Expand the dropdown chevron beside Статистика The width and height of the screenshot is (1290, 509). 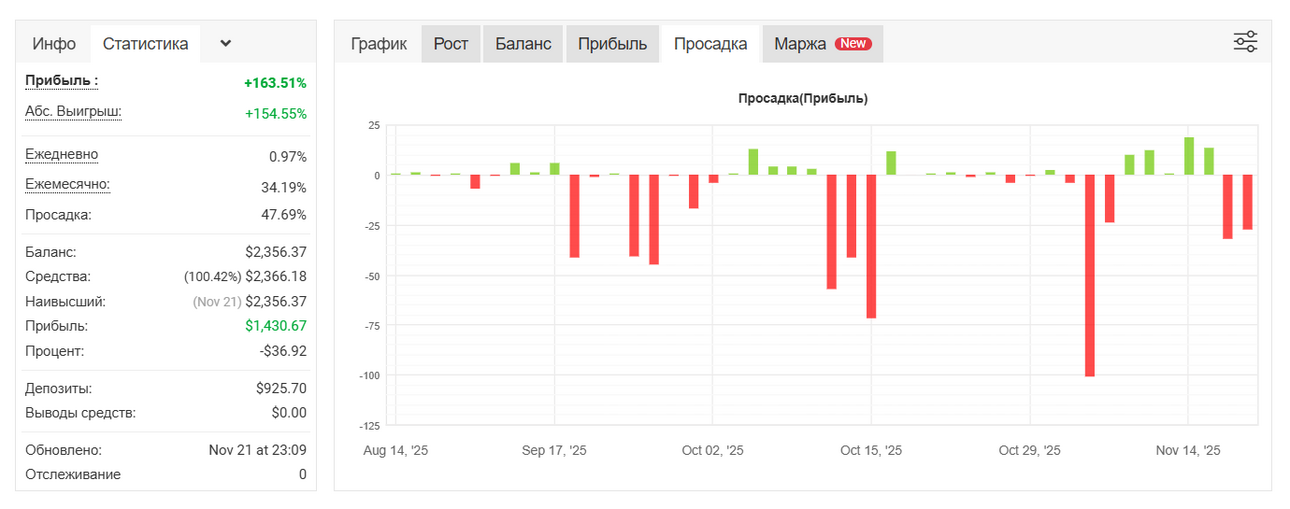[x=225, y=44]
